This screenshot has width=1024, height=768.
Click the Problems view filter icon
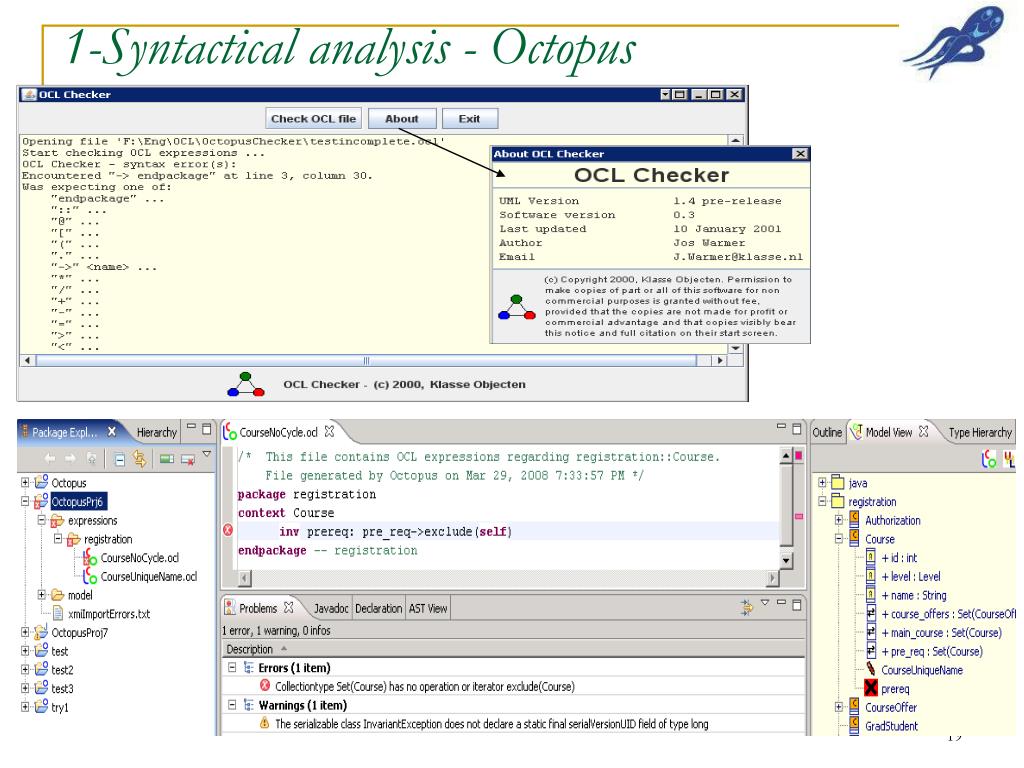coord(746,607)
